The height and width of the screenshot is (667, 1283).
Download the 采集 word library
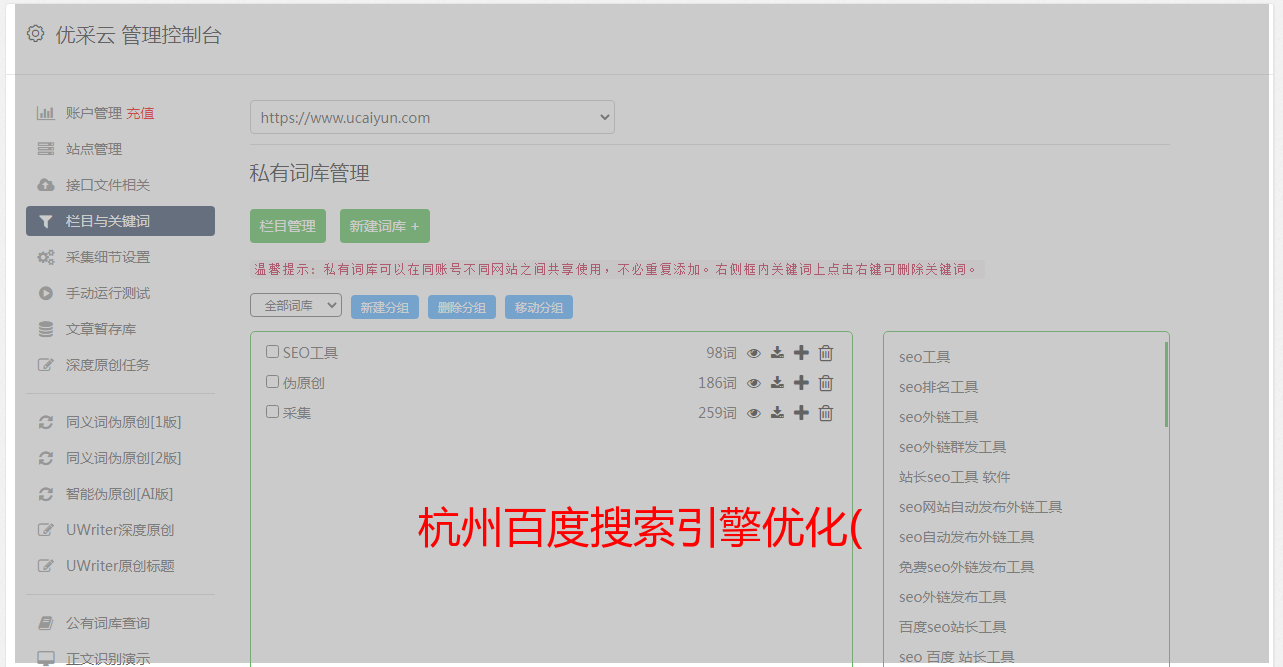click(777, 413)
